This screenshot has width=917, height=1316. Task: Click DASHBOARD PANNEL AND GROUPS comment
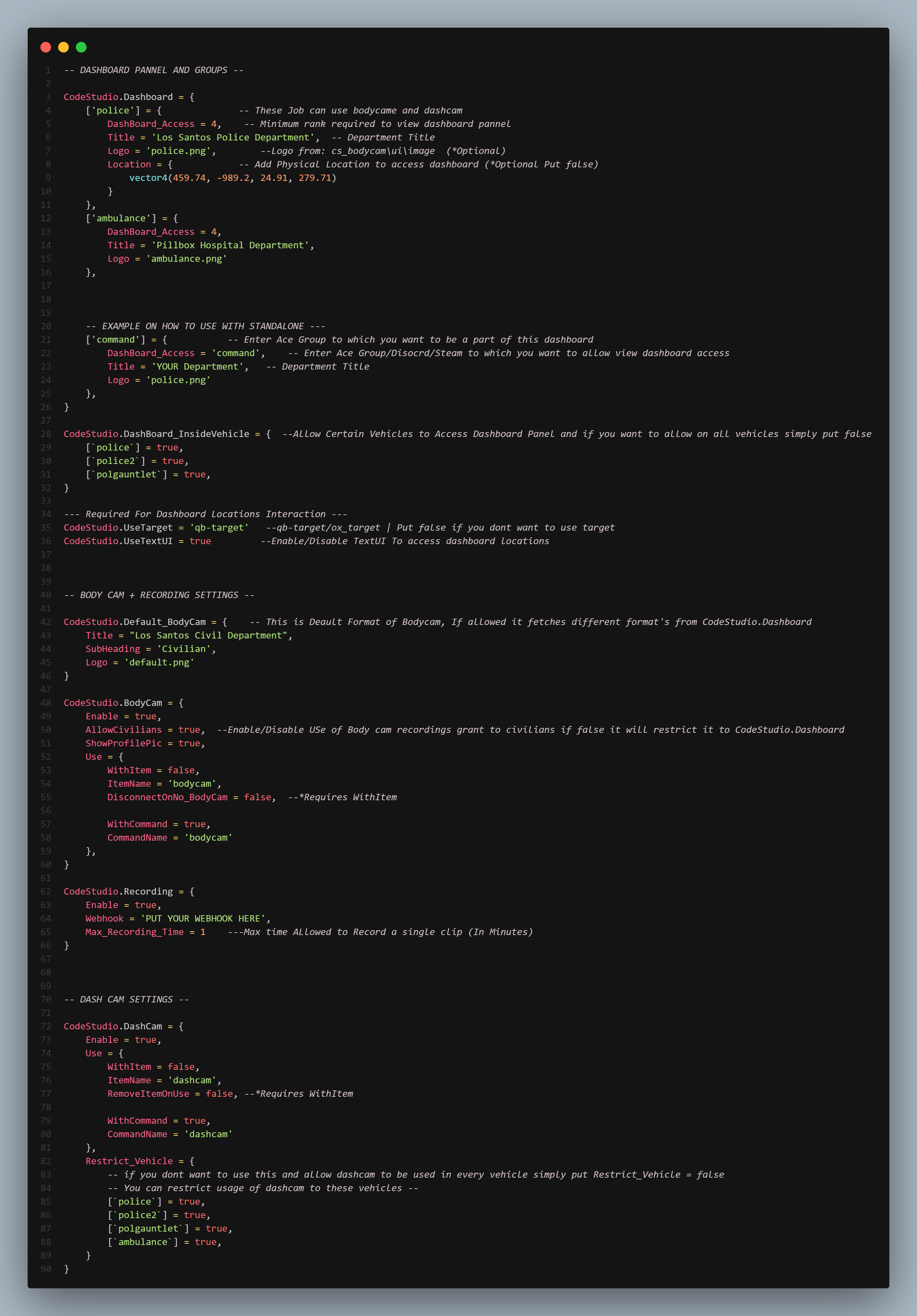point(154,70)
